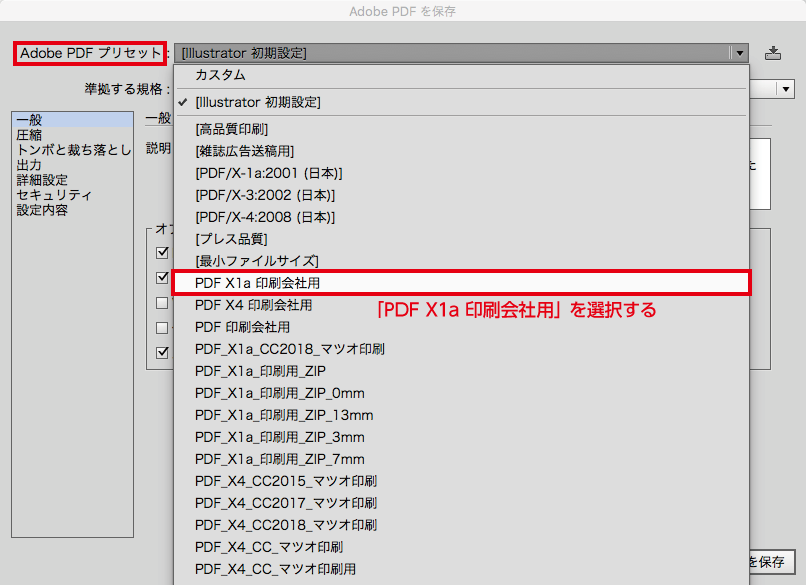Toggle the second checked options checkbox

pyautogui.click(x=162, y=277)
